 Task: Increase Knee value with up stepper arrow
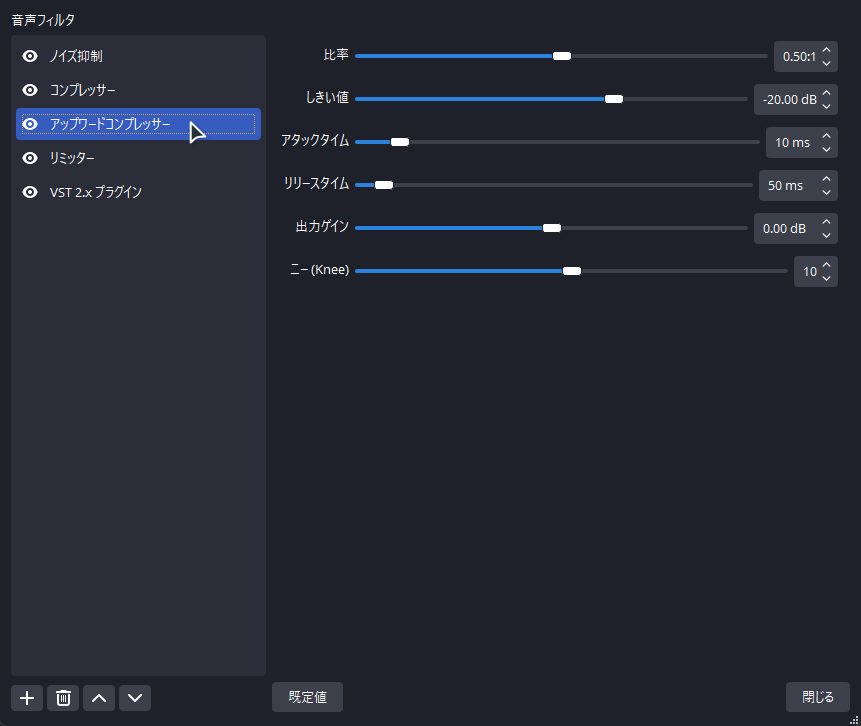(x=826, y=265)
